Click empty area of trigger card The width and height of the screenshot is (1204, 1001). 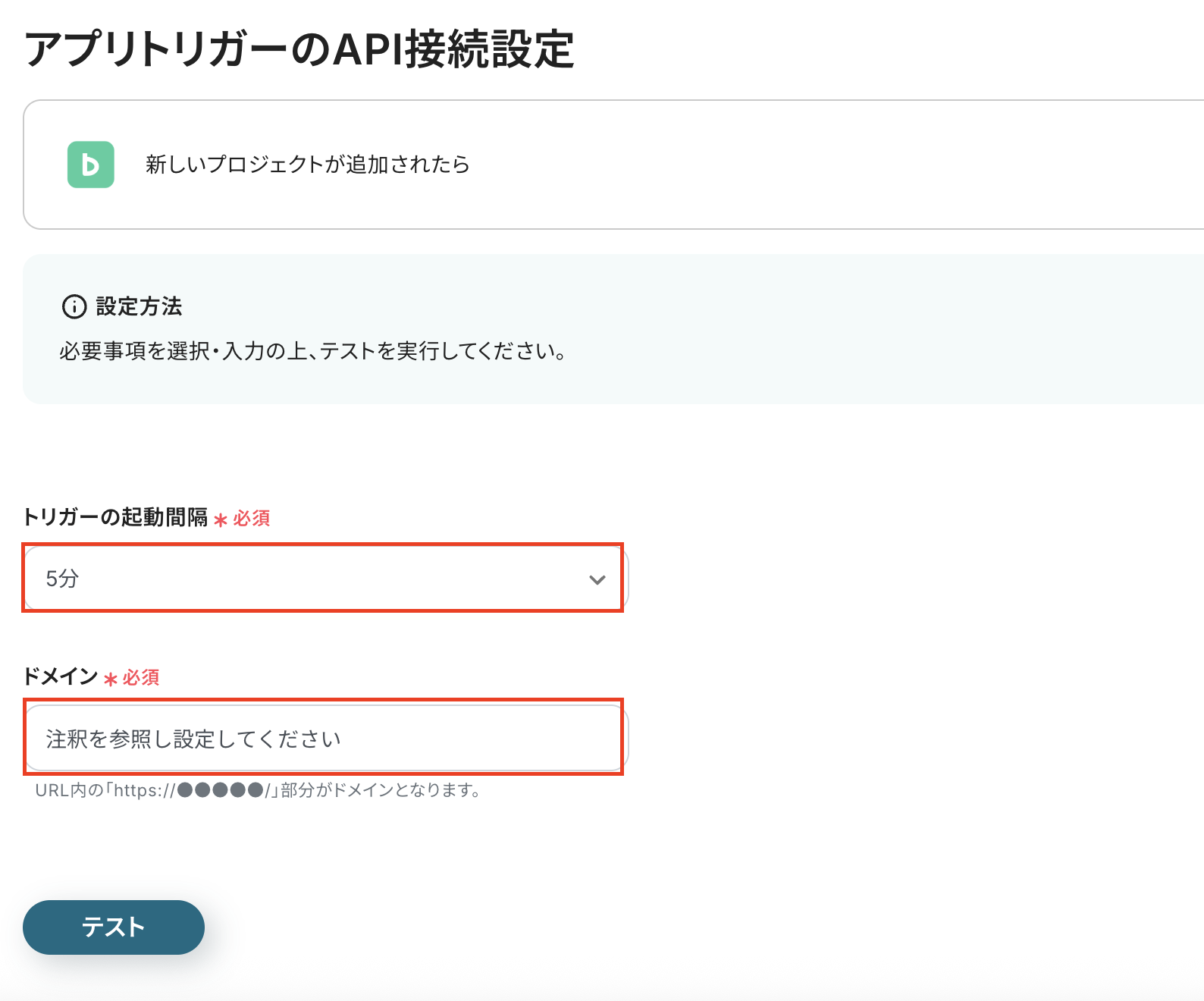coord(834,165)
